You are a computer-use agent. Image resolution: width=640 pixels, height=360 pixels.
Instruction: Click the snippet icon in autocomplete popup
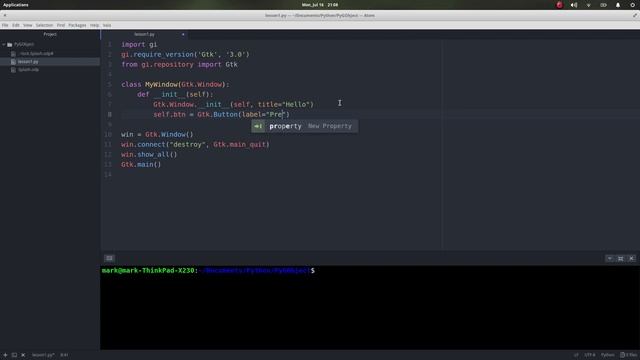click(258, 126)
